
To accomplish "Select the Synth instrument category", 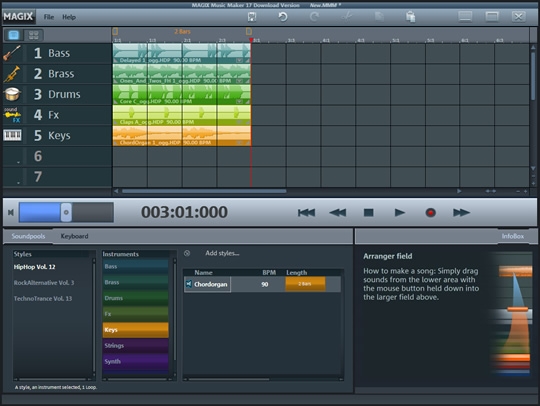I will (x=135, y=362).
